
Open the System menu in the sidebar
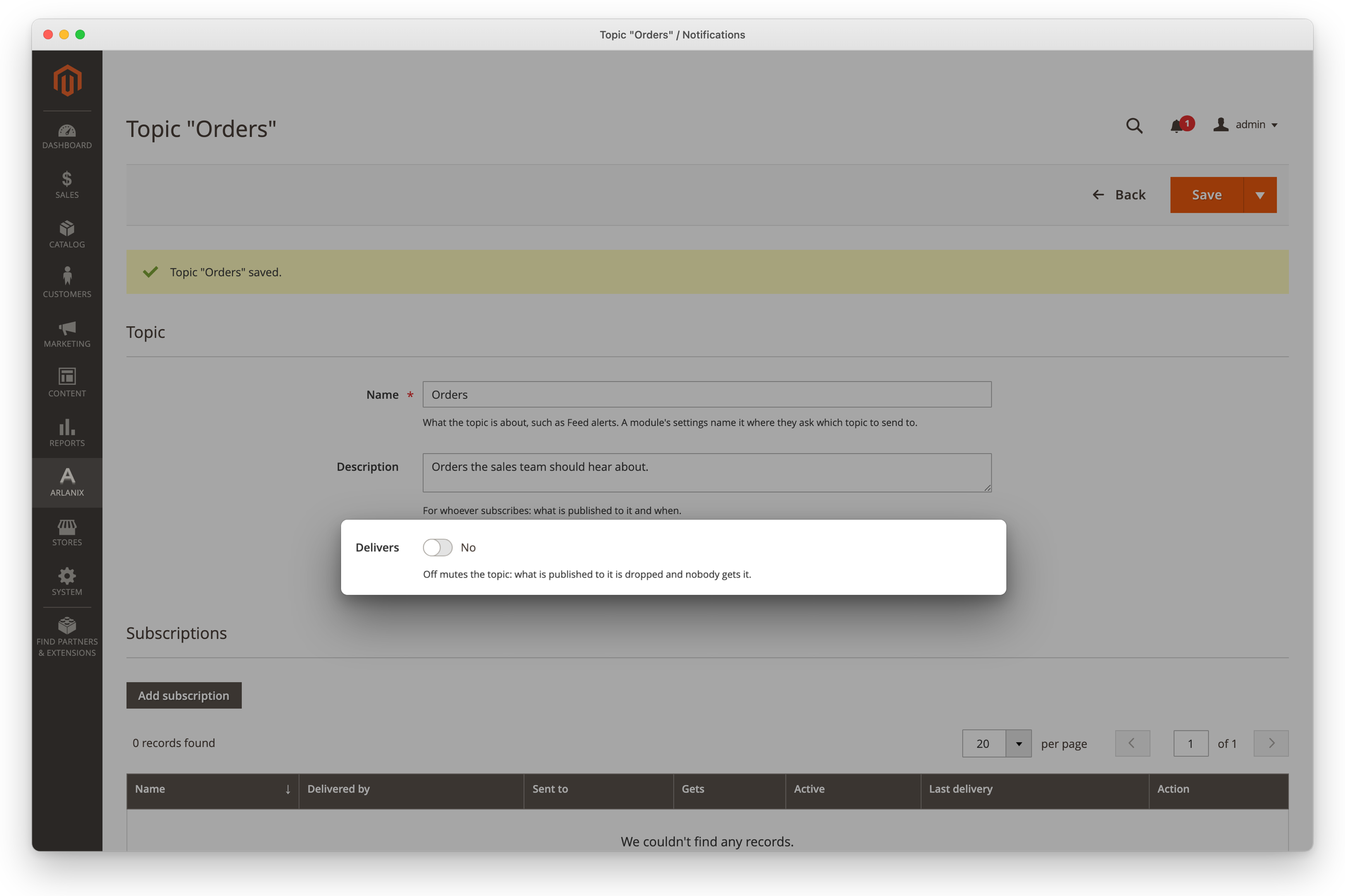point(67,582)
